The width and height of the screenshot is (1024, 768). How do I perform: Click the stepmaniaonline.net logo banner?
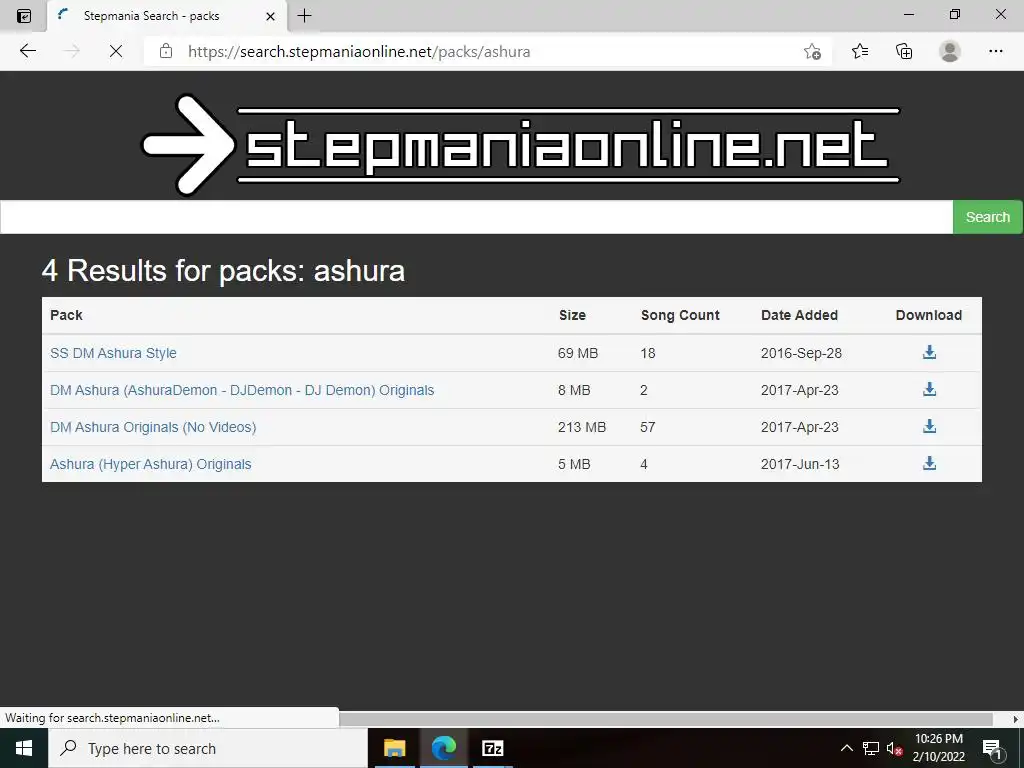point(520,144)
